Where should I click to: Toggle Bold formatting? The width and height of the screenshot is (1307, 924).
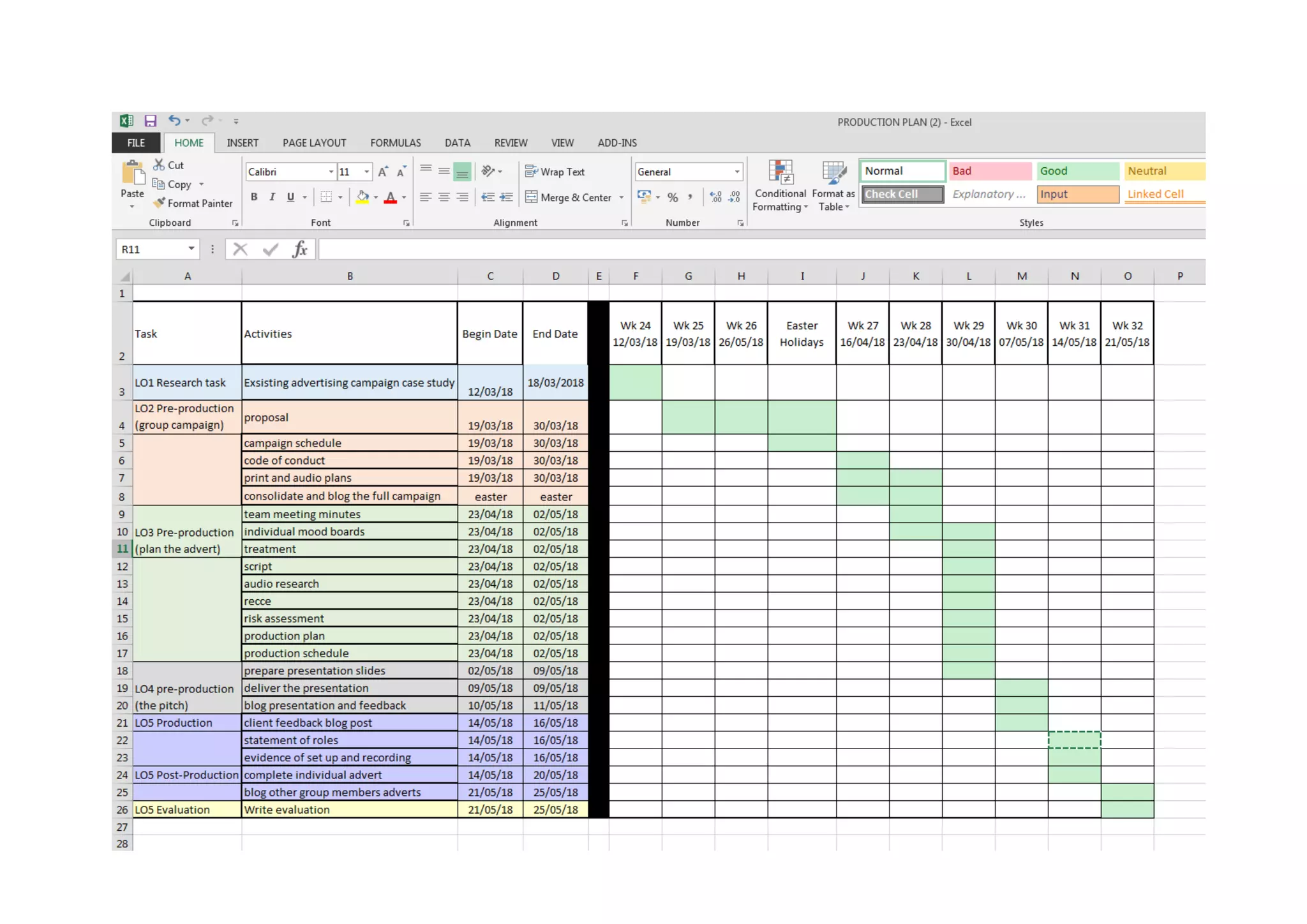click(x=254, y=197)
